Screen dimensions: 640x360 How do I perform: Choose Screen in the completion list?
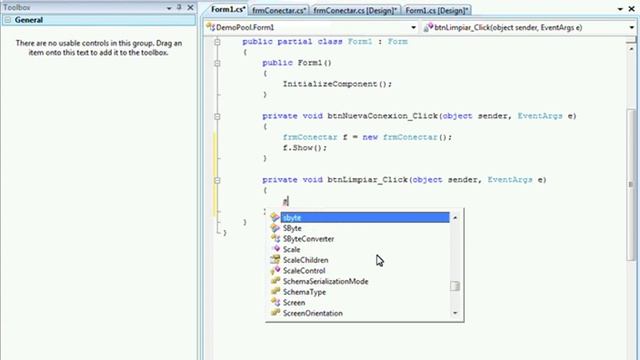coord(294,302)
